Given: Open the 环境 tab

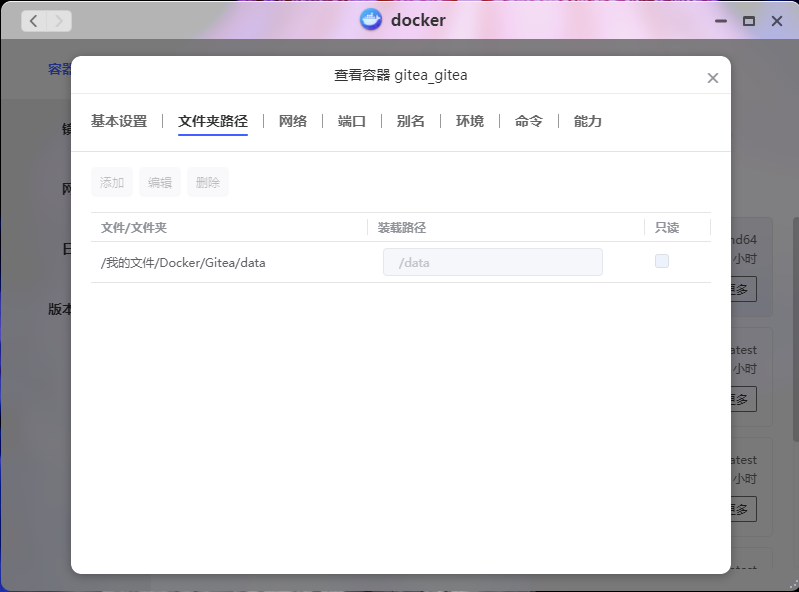Looking at the screenshot, I should point(470,121).
